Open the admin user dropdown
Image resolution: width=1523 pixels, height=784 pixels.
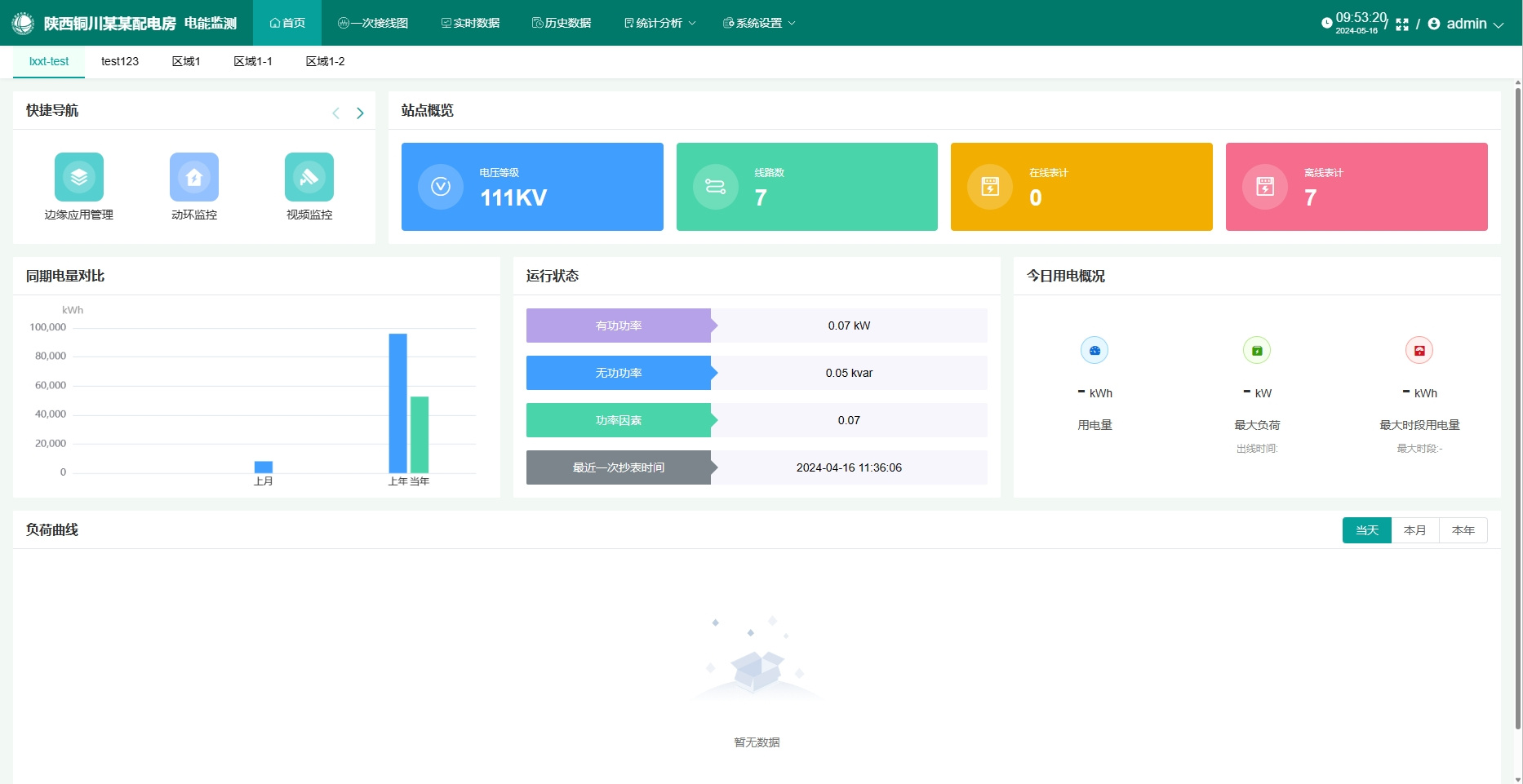pos(1467,24)
